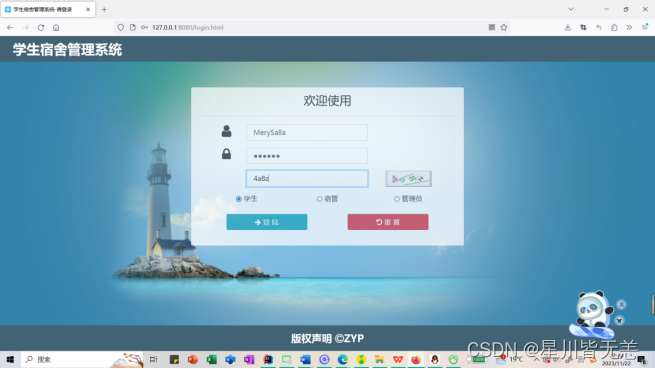Open Task View on the taskbar
The width and height of the screenshot is (655, 369).
[x=154, y=359]
